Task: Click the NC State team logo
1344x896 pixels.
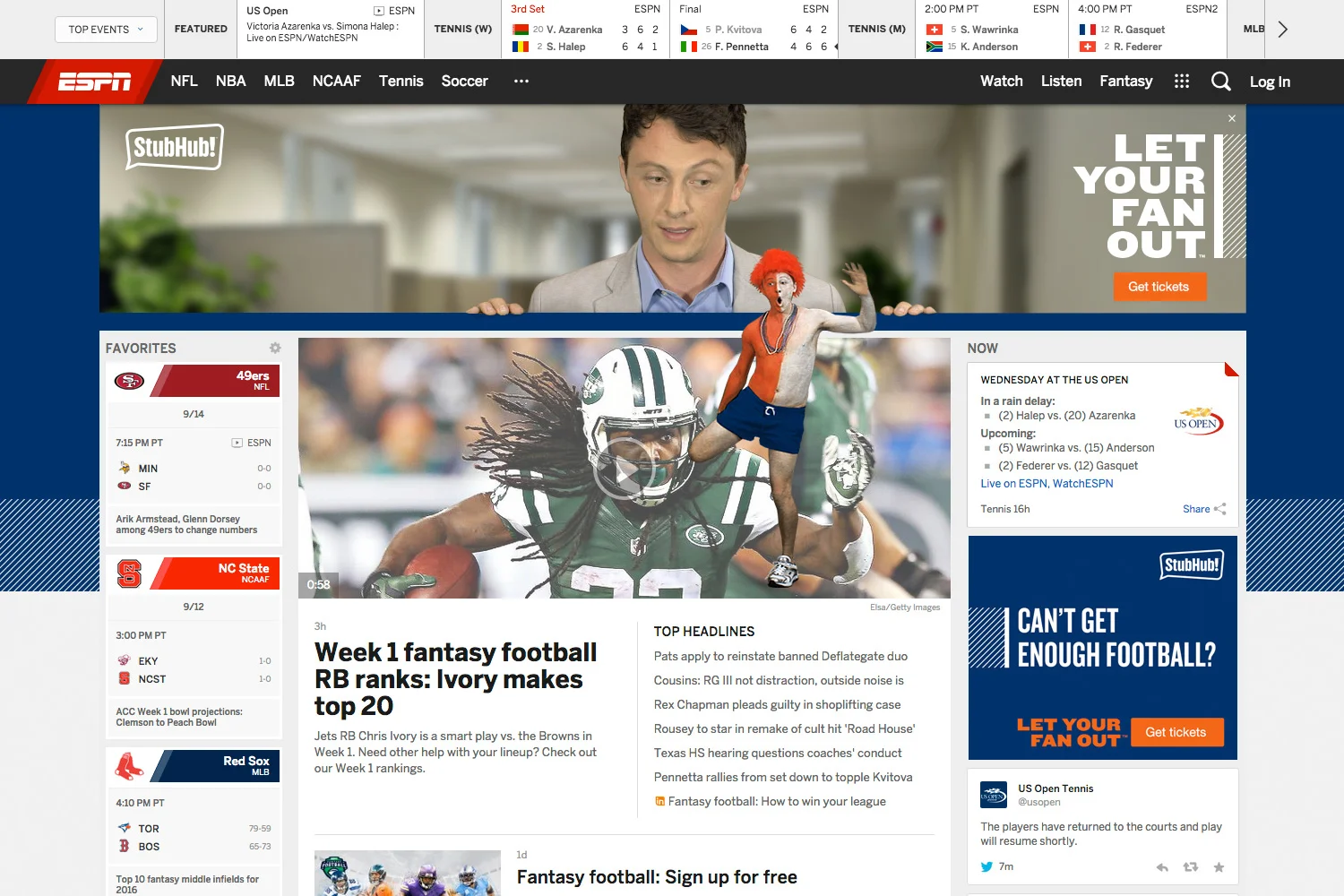Action: click(x=129, y=573)
